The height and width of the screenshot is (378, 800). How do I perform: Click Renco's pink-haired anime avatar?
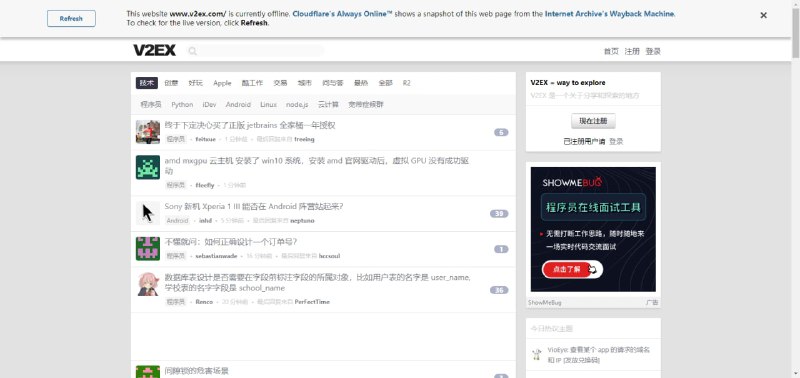148,284
